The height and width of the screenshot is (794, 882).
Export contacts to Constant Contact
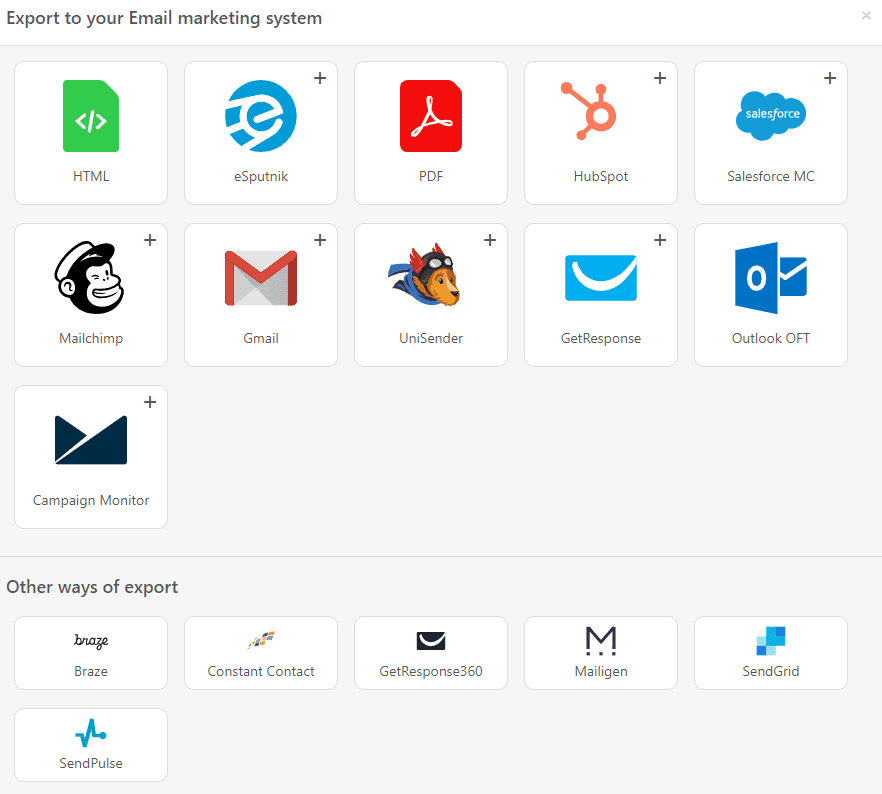point(260,653)
